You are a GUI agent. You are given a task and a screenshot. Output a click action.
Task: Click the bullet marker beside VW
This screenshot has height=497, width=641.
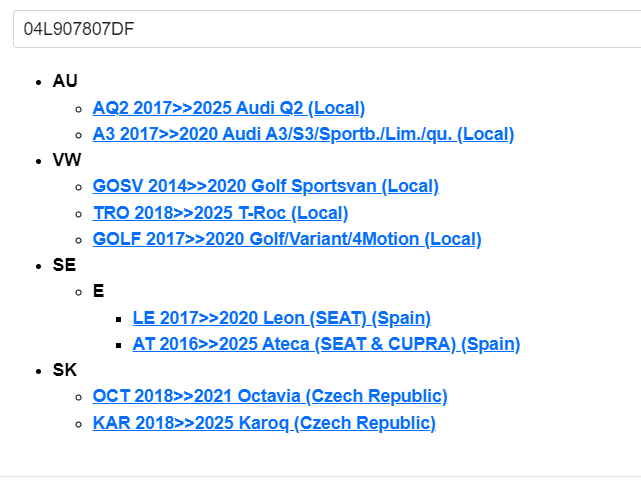click(38, 160)
